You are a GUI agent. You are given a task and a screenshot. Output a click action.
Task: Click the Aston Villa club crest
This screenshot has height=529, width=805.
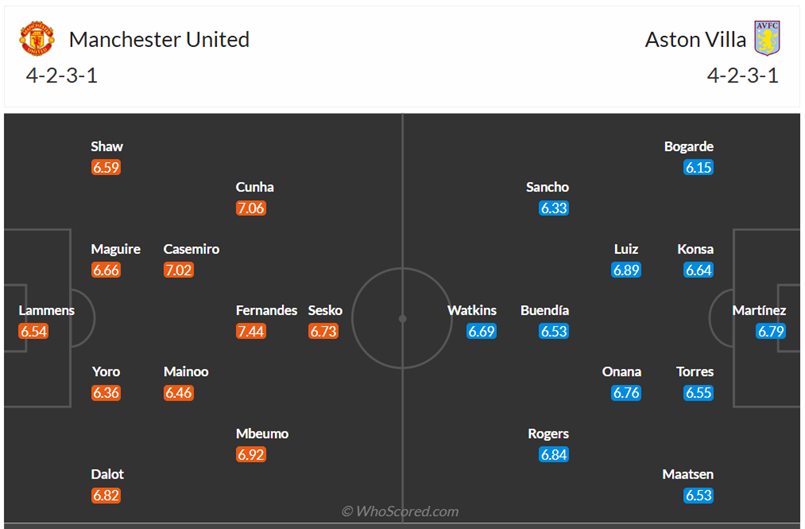coord(767,39)
